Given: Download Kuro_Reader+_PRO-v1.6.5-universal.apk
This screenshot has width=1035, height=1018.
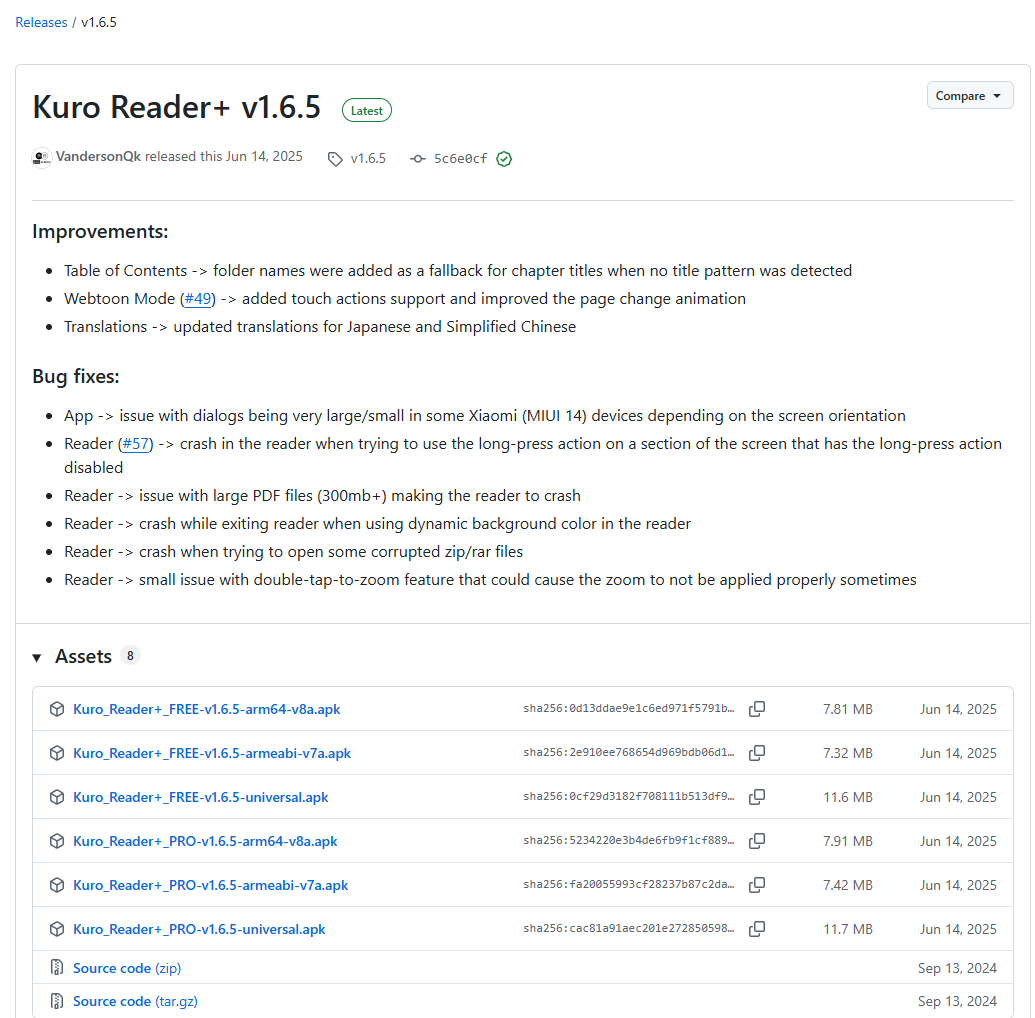Looking at the screenshot, I should (x=199, y=929).
